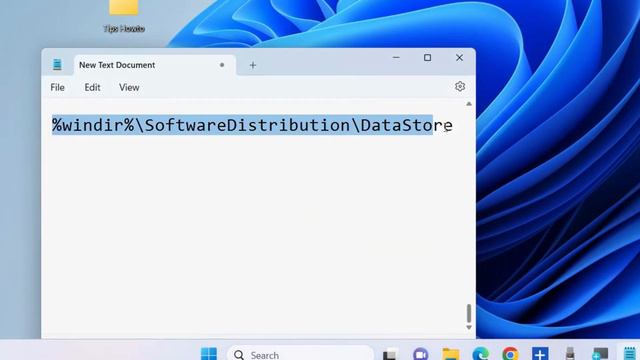Open the USB drive icon in taskbar

coord(570,354)
